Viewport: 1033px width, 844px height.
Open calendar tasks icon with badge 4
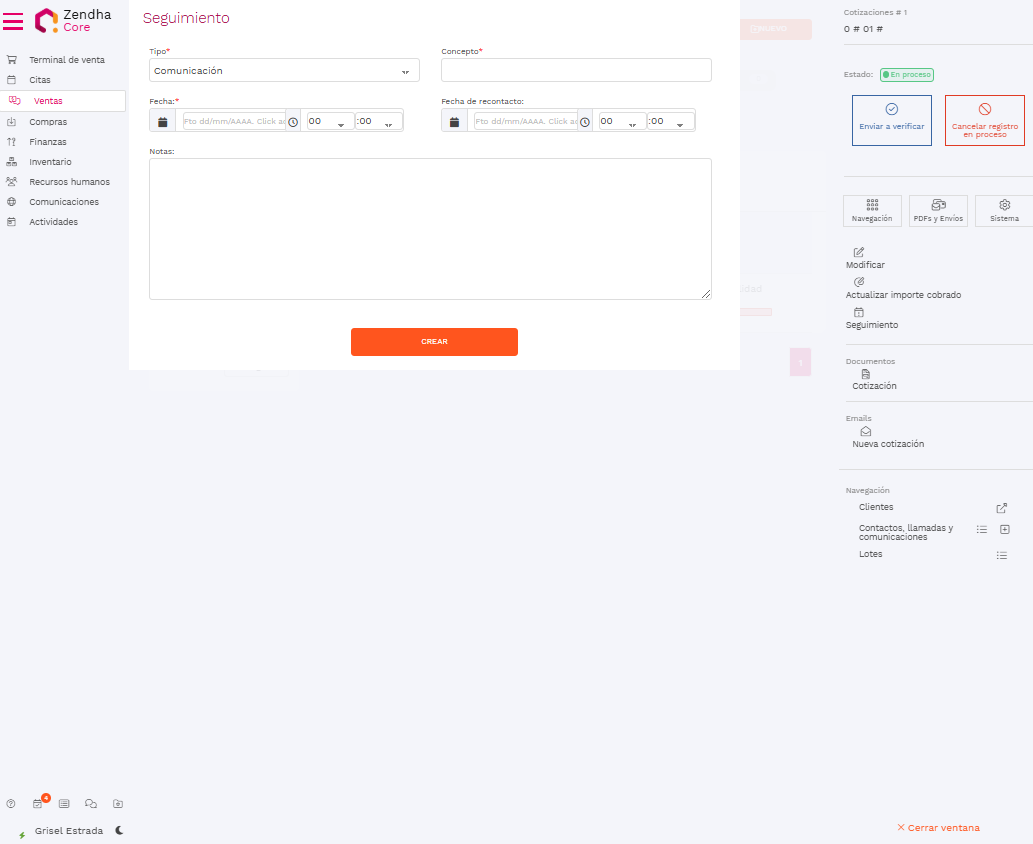[x=38, y=803]
